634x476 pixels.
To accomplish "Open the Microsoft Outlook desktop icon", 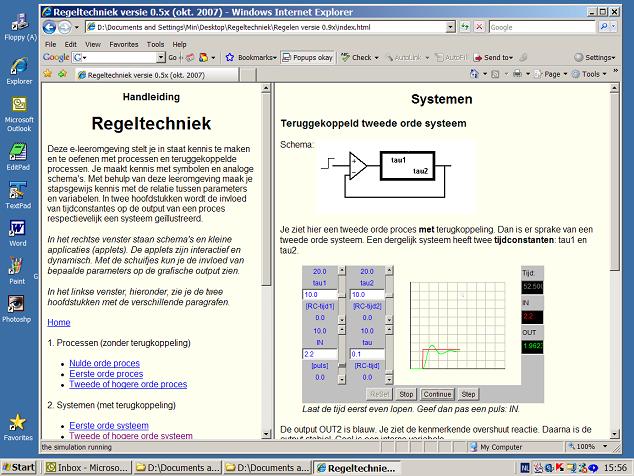I will (x=19, y=114).
